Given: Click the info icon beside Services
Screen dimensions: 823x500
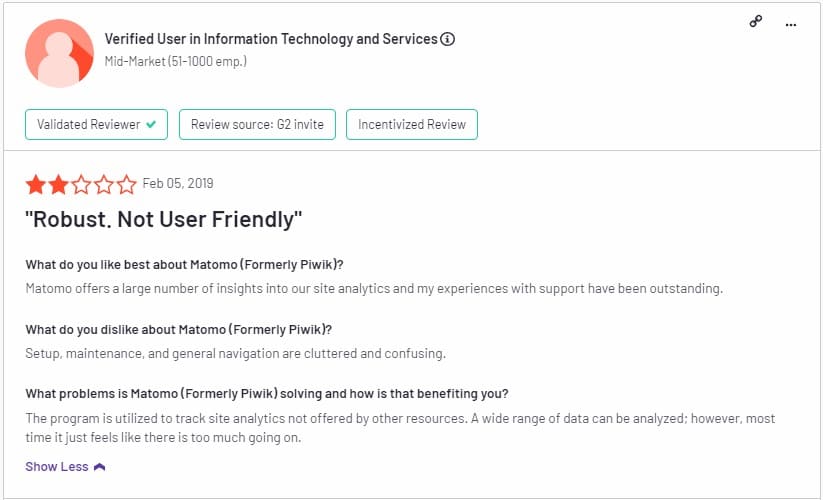Looking at the screenshot, I should 447,39.
